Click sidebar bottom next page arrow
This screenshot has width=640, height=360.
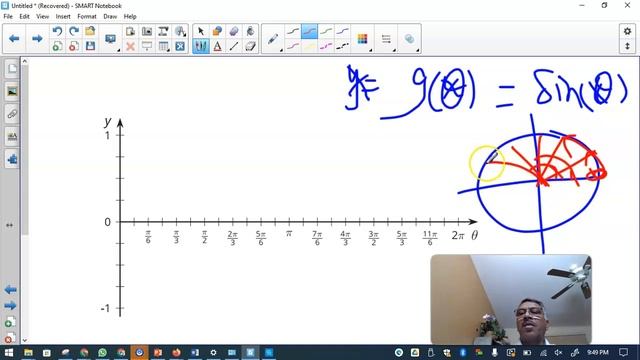click(x=10, y=305)
